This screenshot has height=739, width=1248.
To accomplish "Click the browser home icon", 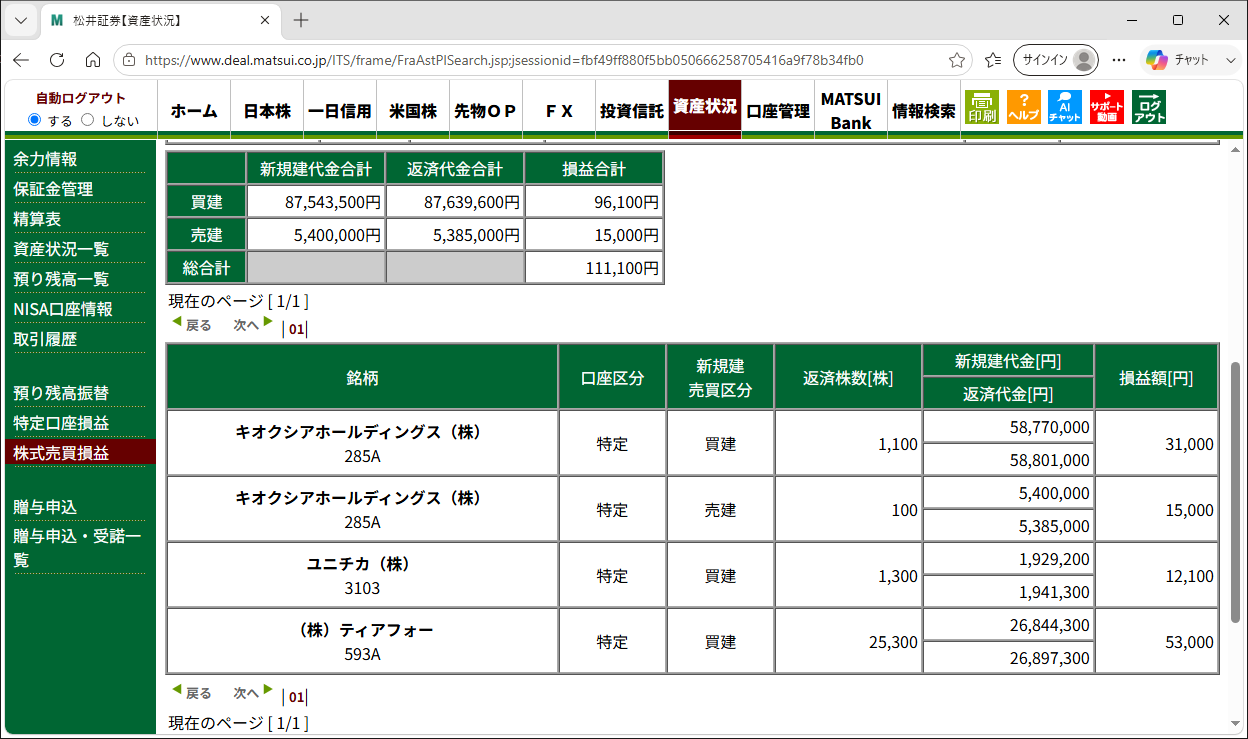I will tap(92, 60).
